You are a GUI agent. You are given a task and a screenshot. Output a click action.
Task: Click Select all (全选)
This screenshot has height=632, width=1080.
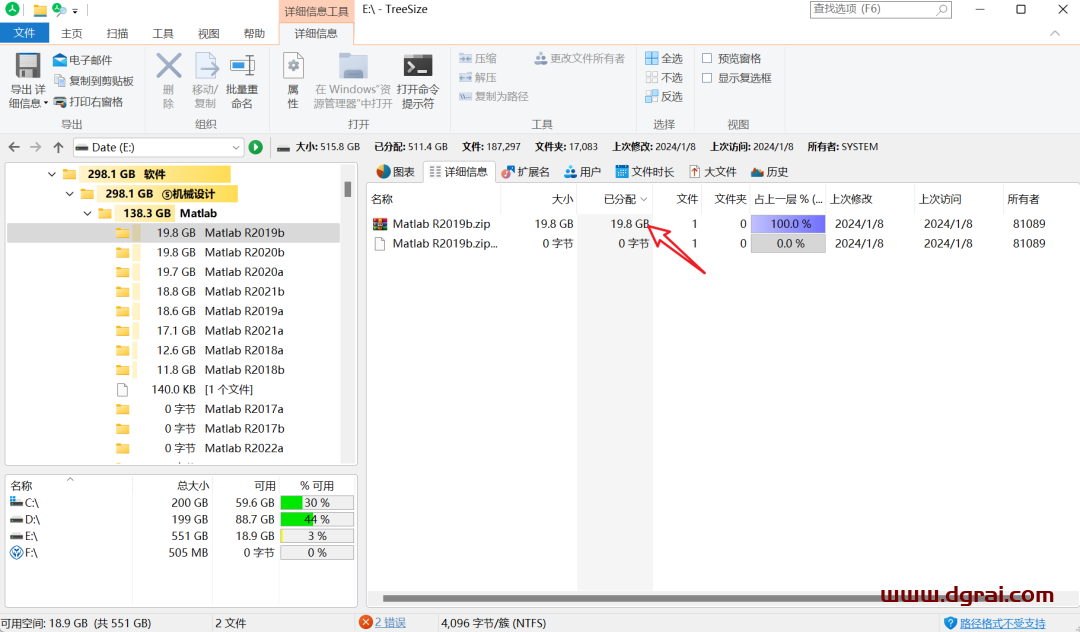[664, 59]
